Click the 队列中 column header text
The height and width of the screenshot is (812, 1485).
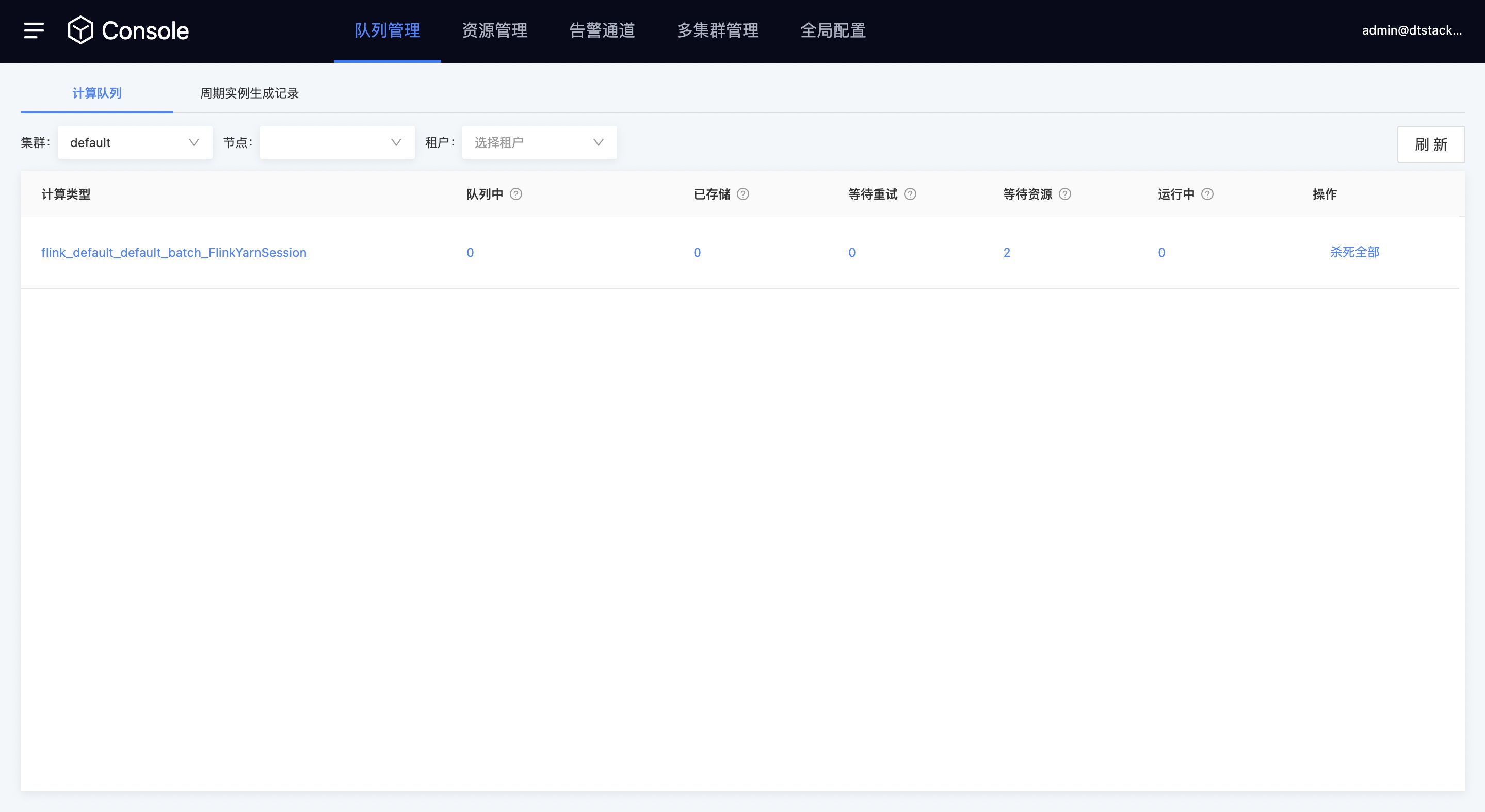point(484,194)
